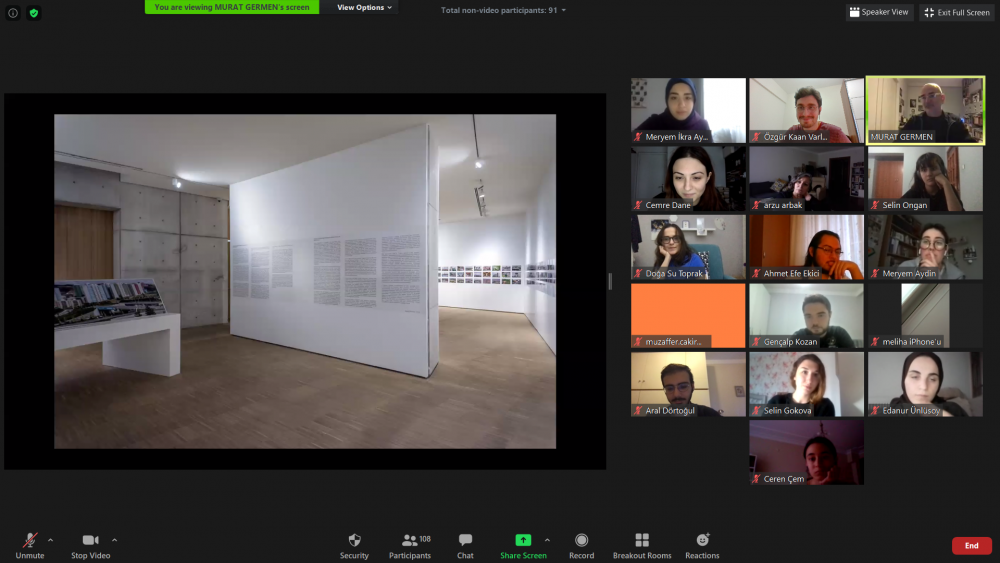Select MURAT GERMEN's video thumbnail

tap(925, 111)
